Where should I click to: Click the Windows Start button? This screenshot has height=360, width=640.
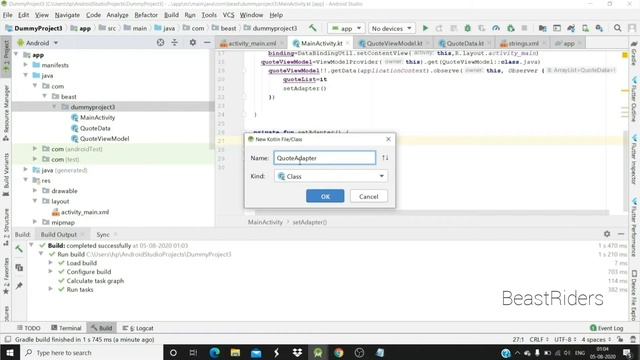pos(10,353)
